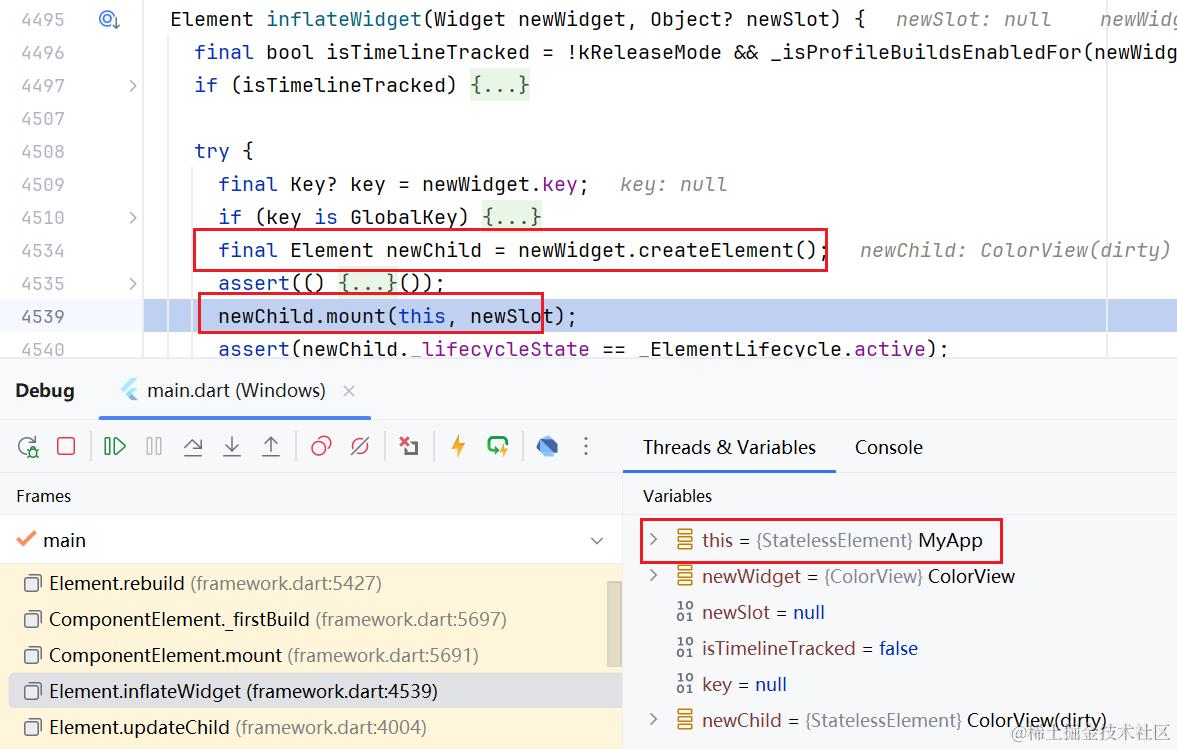Click object icon beside newWidget variable

[x=685, y=576]
